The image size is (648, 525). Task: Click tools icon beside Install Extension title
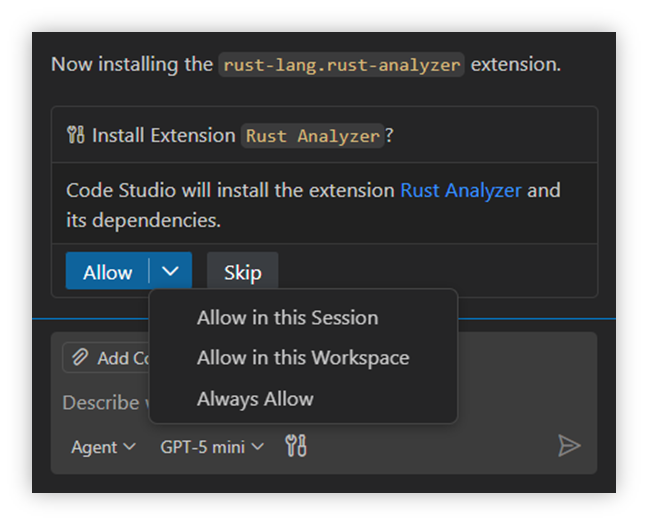[76, 136]
